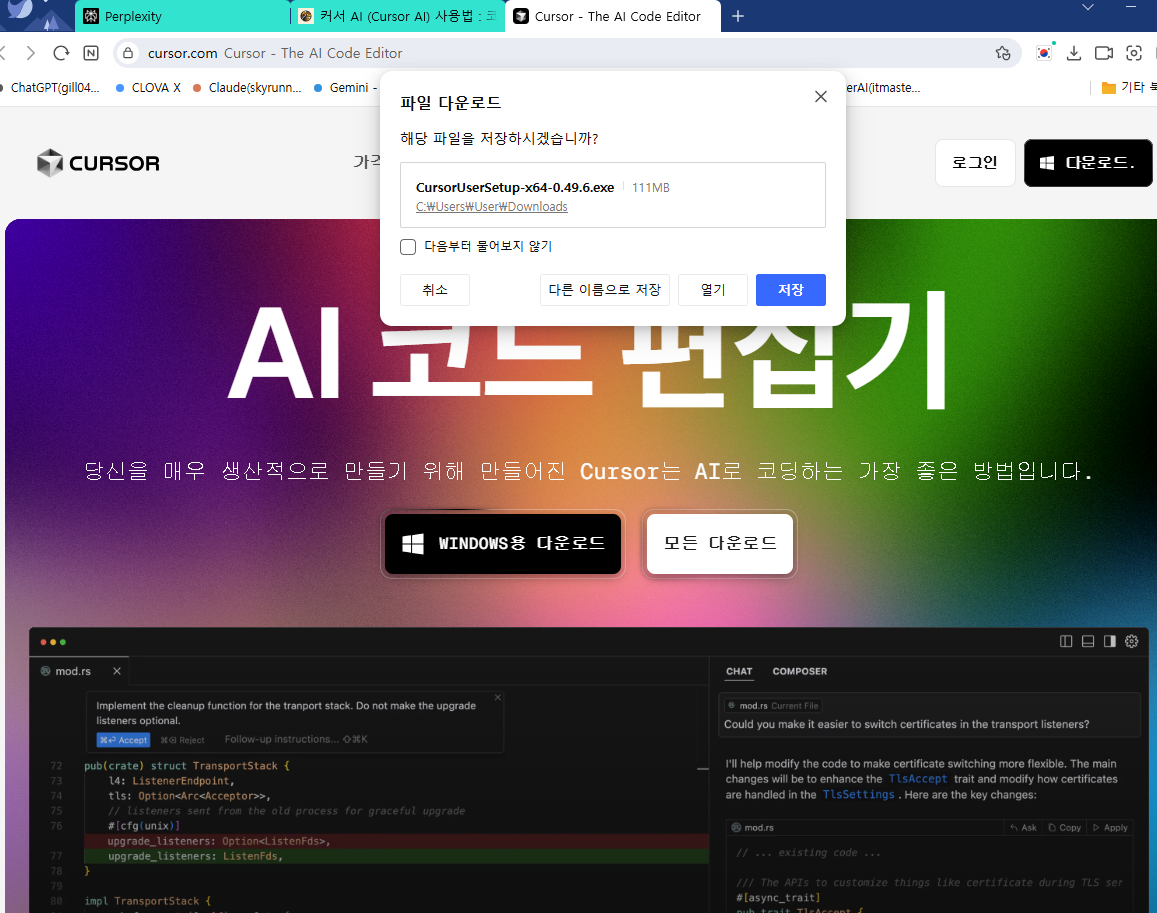Click the video capture icon

(1104, 53)
